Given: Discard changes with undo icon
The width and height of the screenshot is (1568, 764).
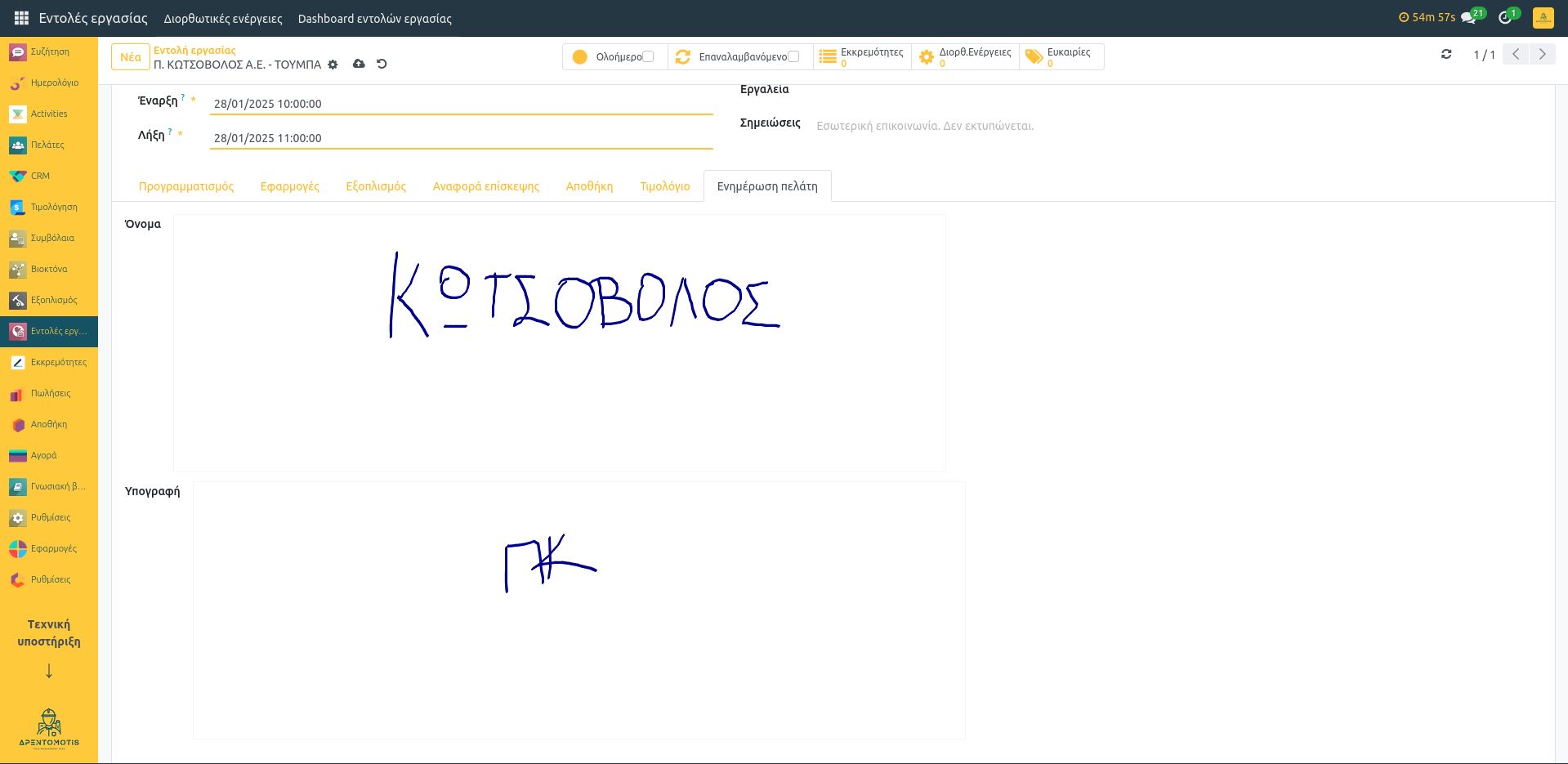Looking at the screenshot, I should coord(382,64).
